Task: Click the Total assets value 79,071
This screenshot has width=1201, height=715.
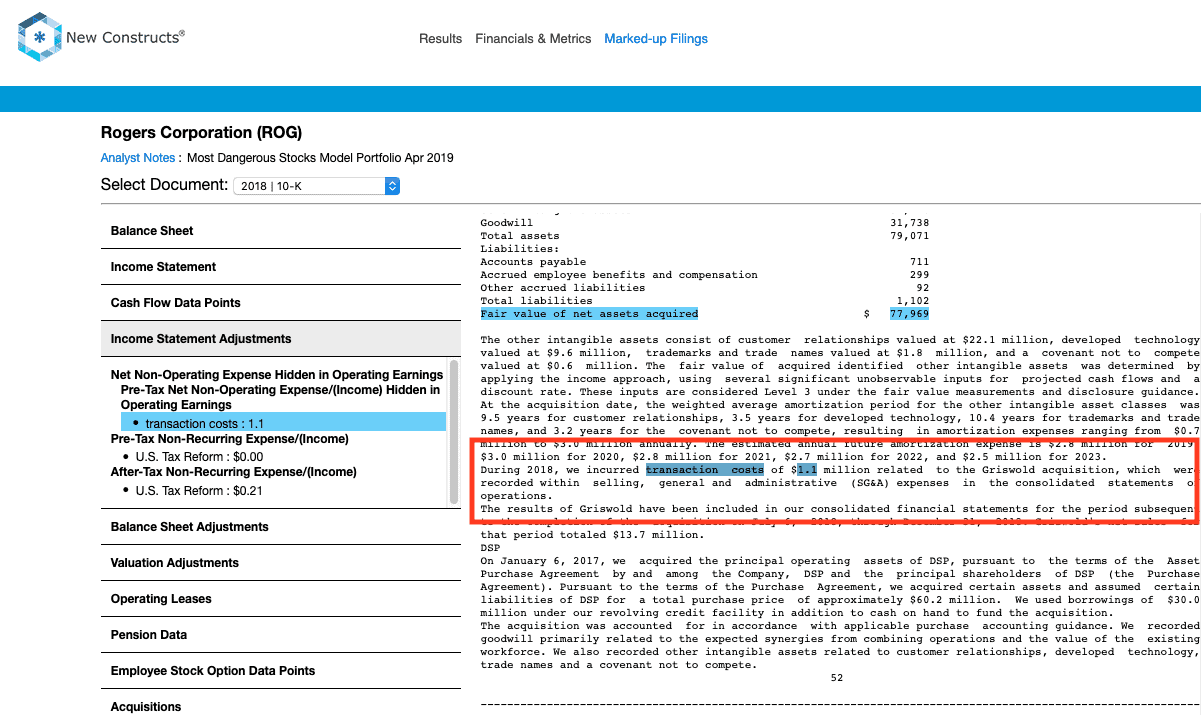Action: coord(909,236)
